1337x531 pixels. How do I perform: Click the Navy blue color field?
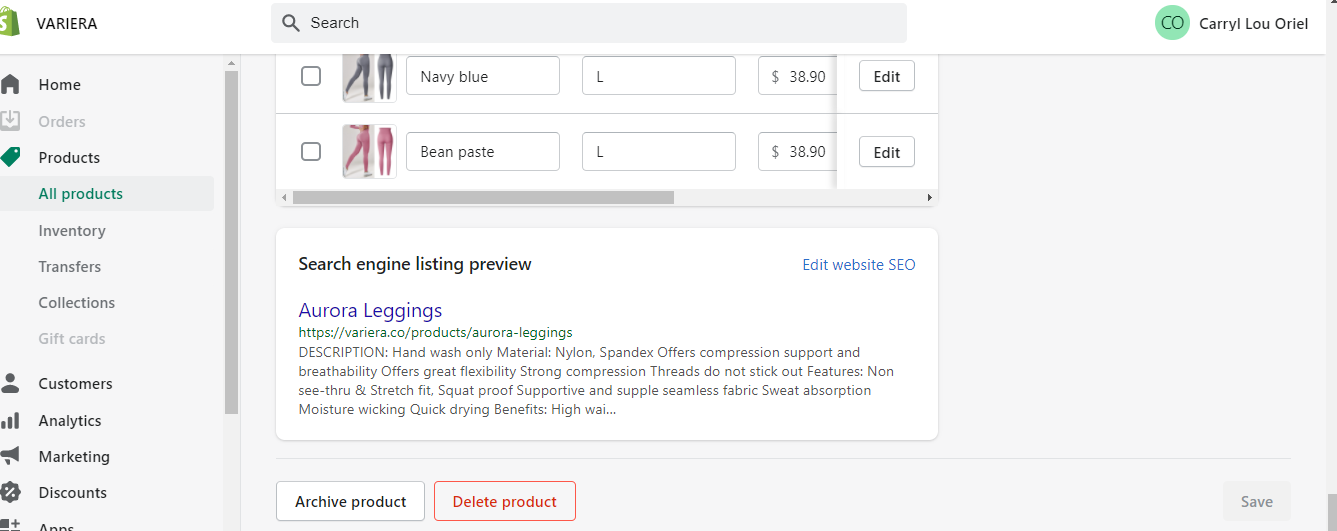483,76
